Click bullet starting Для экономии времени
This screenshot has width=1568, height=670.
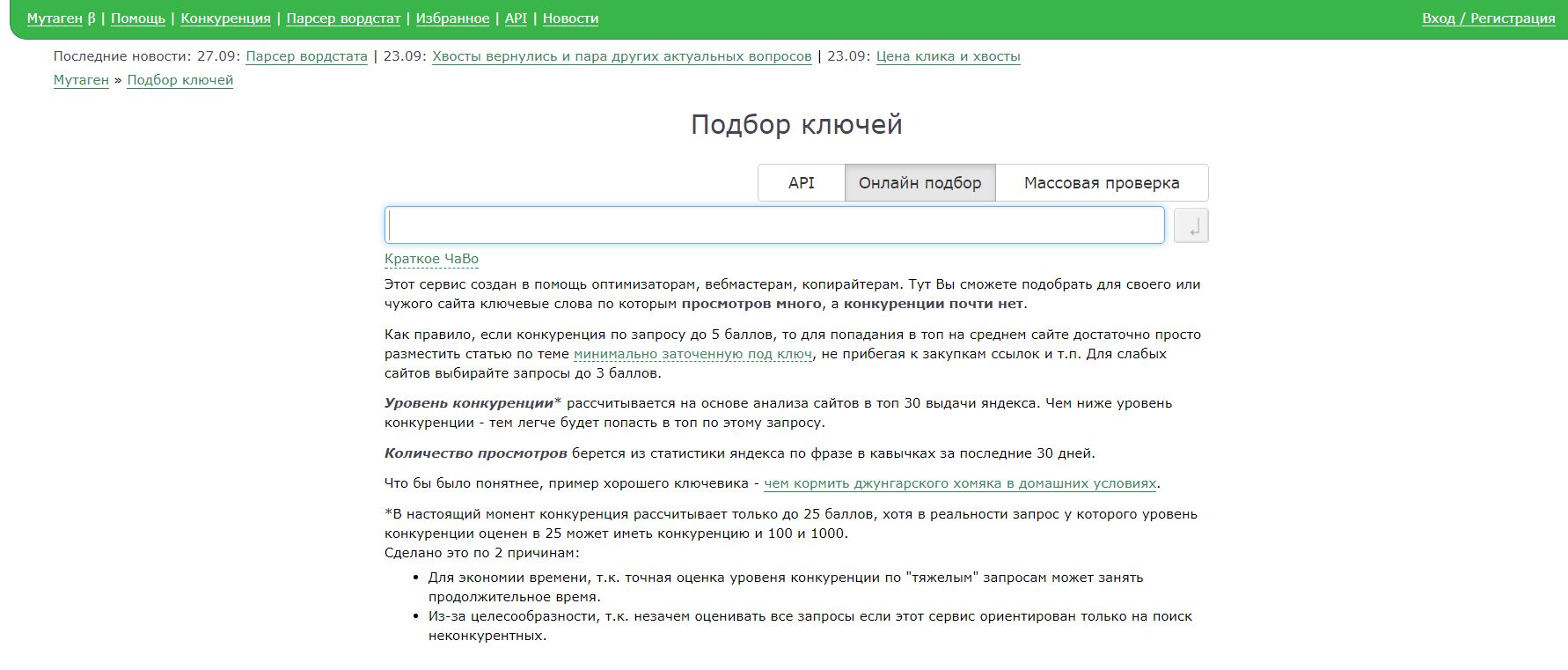(x=786, y=587)
